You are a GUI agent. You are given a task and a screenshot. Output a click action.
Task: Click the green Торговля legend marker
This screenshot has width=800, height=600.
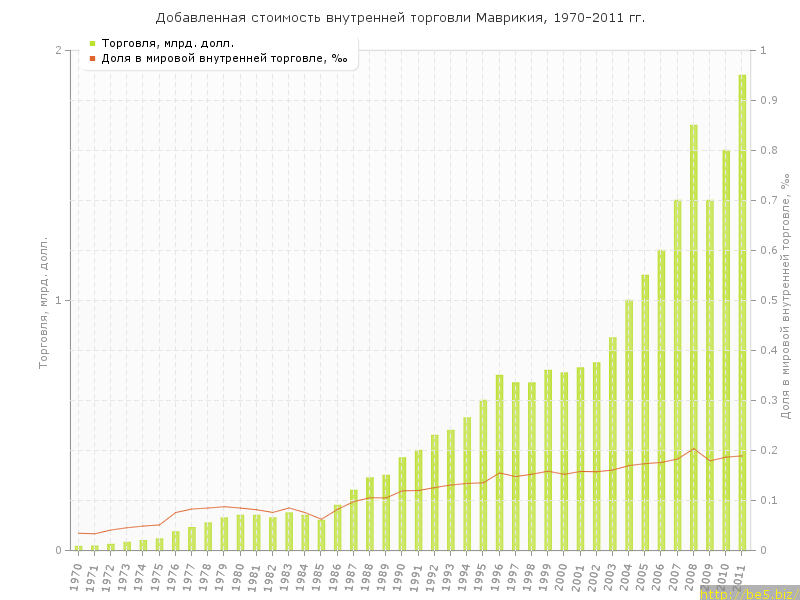pyautogui.click(x=92, y=43)
